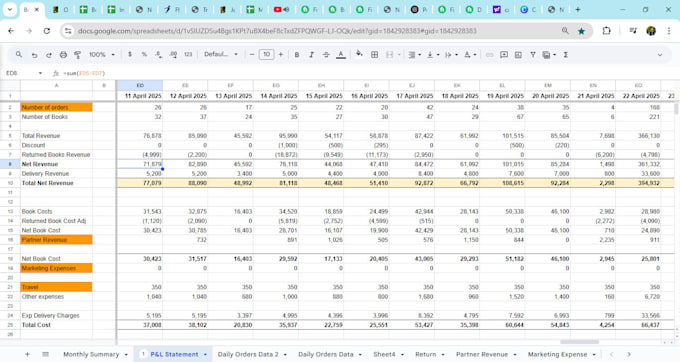
Task: Decrease font size with minus button
Action: pyautogui.click(x=252, y=55)
